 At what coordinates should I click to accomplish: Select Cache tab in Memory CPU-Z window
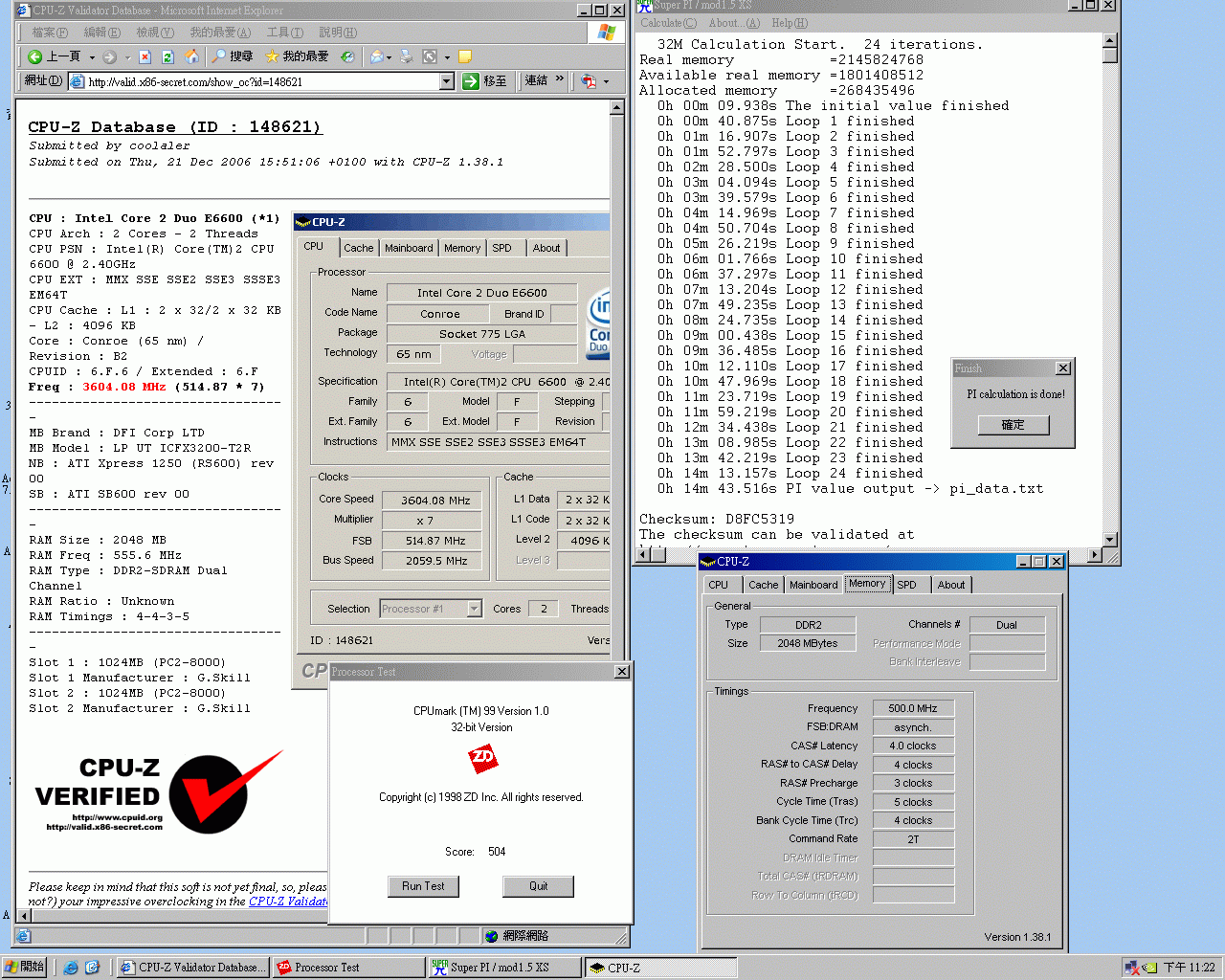click(764, 585)
